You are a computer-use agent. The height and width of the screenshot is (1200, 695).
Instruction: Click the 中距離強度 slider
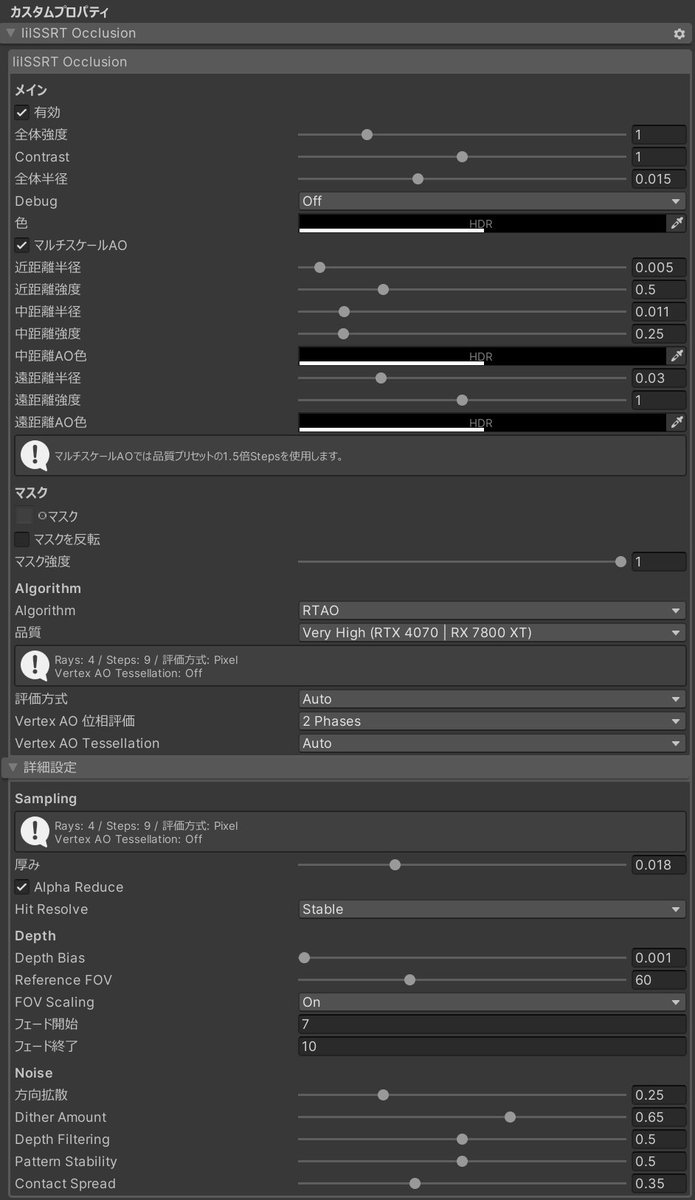click(462, 333)
